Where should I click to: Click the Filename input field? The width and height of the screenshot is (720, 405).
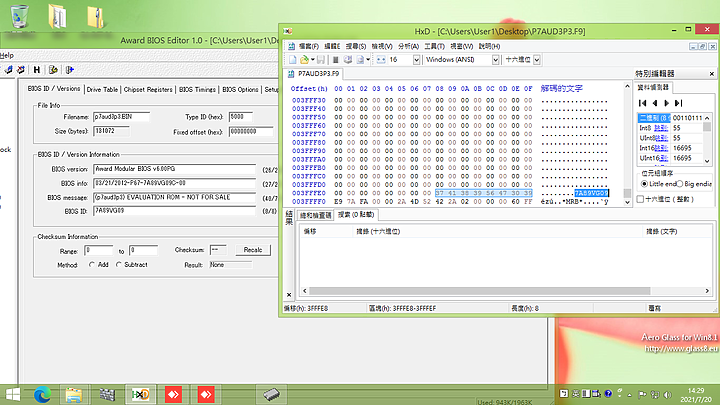pyautogui.click(x=121, y=117)
